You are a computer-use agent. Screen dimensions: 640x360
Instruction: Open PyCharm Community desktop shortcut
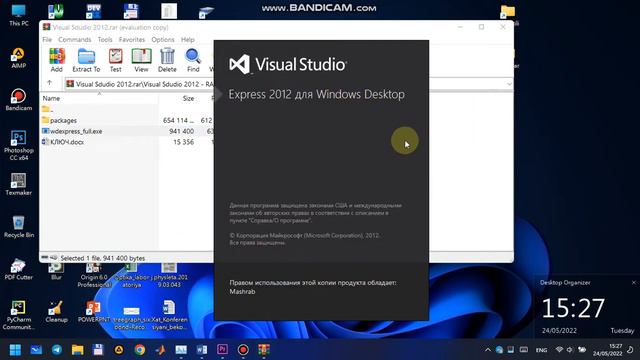point(19,315)
